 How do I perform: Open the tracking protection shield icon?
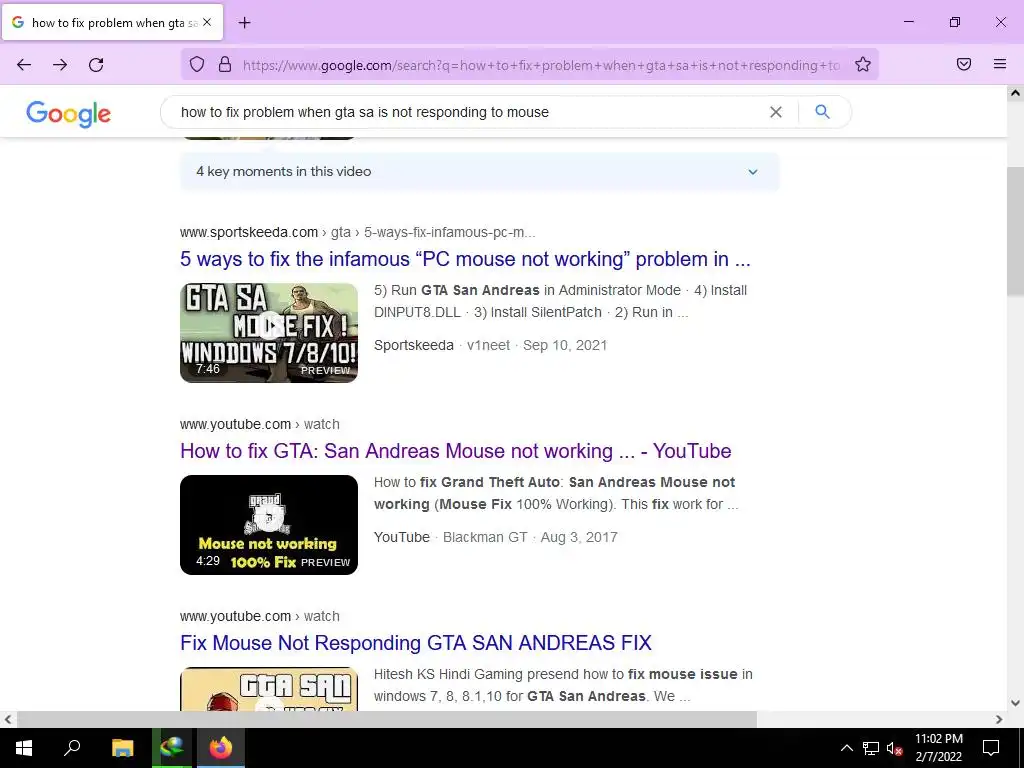click(197, 64)
